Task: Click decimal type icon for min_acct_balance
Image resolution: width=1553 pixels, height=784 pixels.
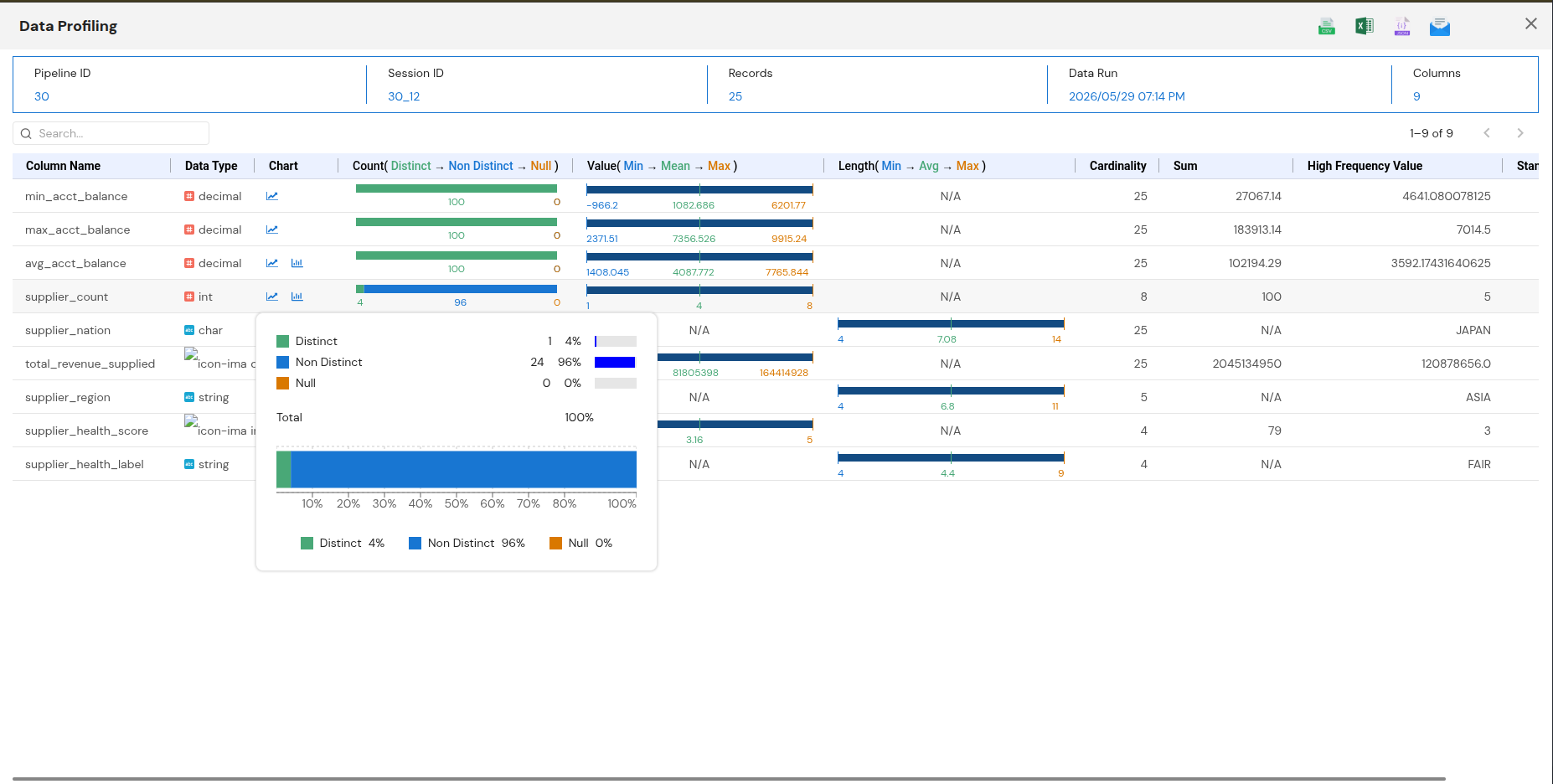Action: point(189,196)
